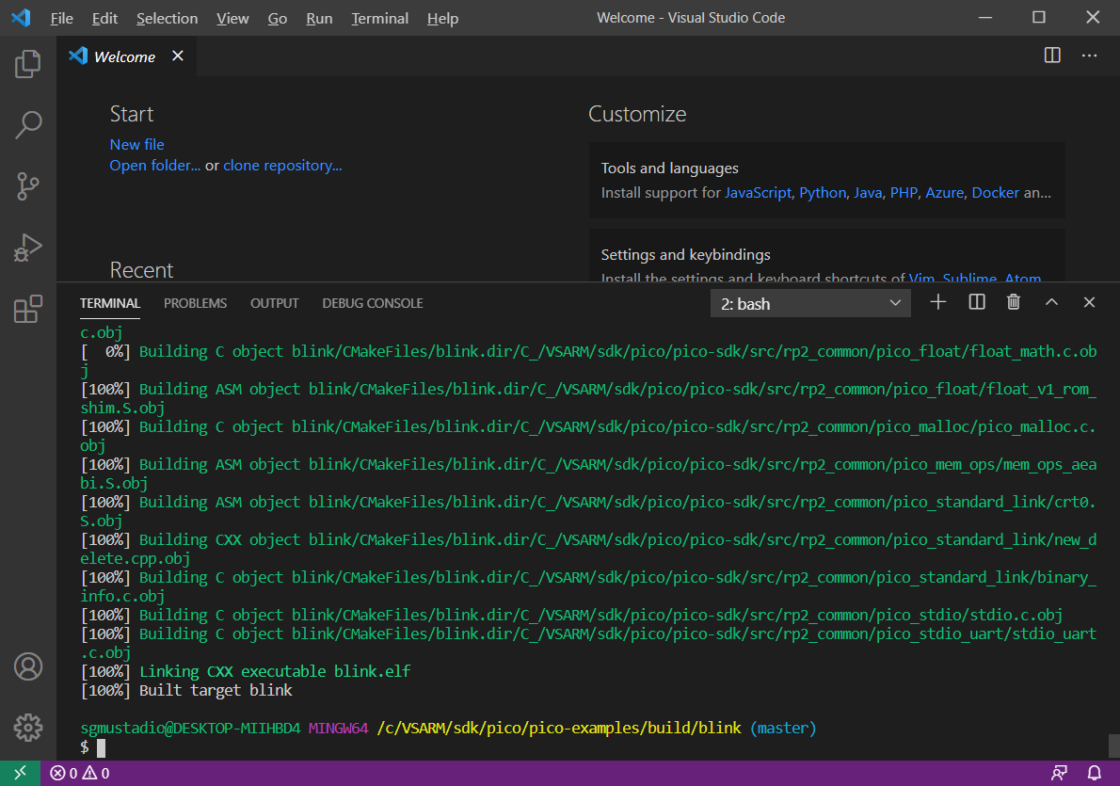Open the notifications bell in the status bar

[1094, 772]
